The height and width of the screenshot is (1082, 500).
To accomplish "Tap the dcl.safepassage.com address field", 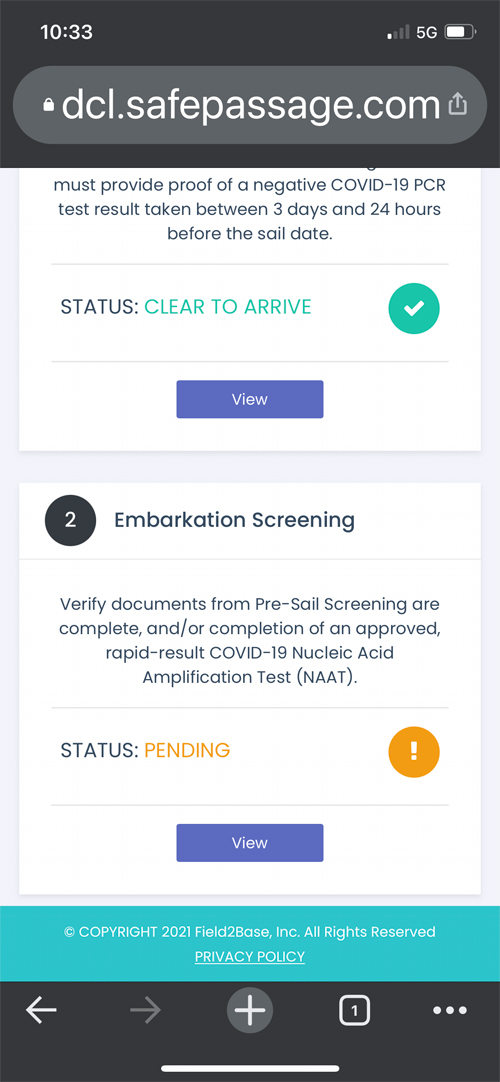I will click(x=250, y=105).
